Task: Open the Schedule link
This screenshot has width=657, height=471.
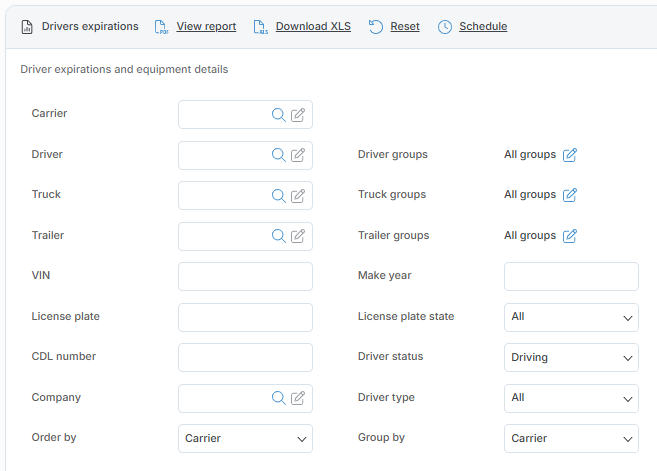Action: click(483, 26)
